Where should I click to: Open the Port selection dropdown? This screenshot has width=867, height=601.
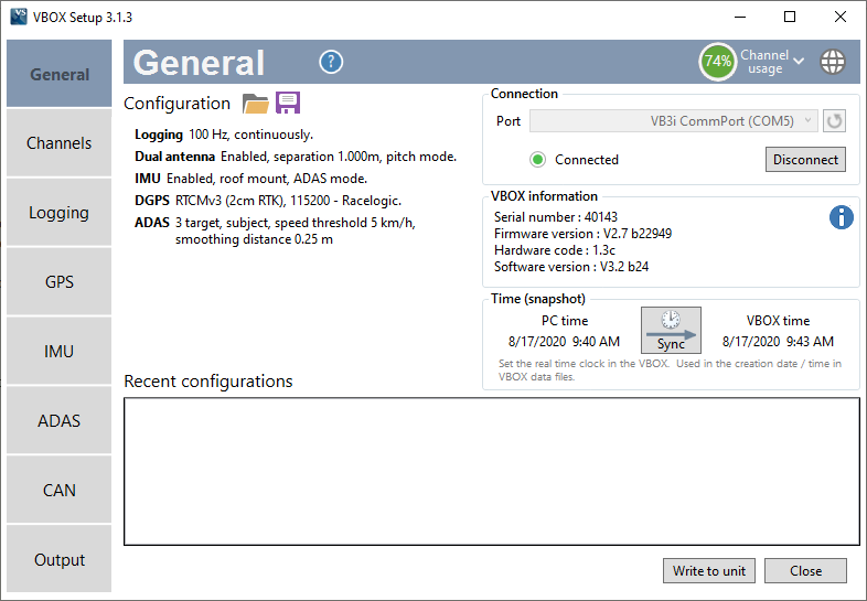tap(673, 121)
